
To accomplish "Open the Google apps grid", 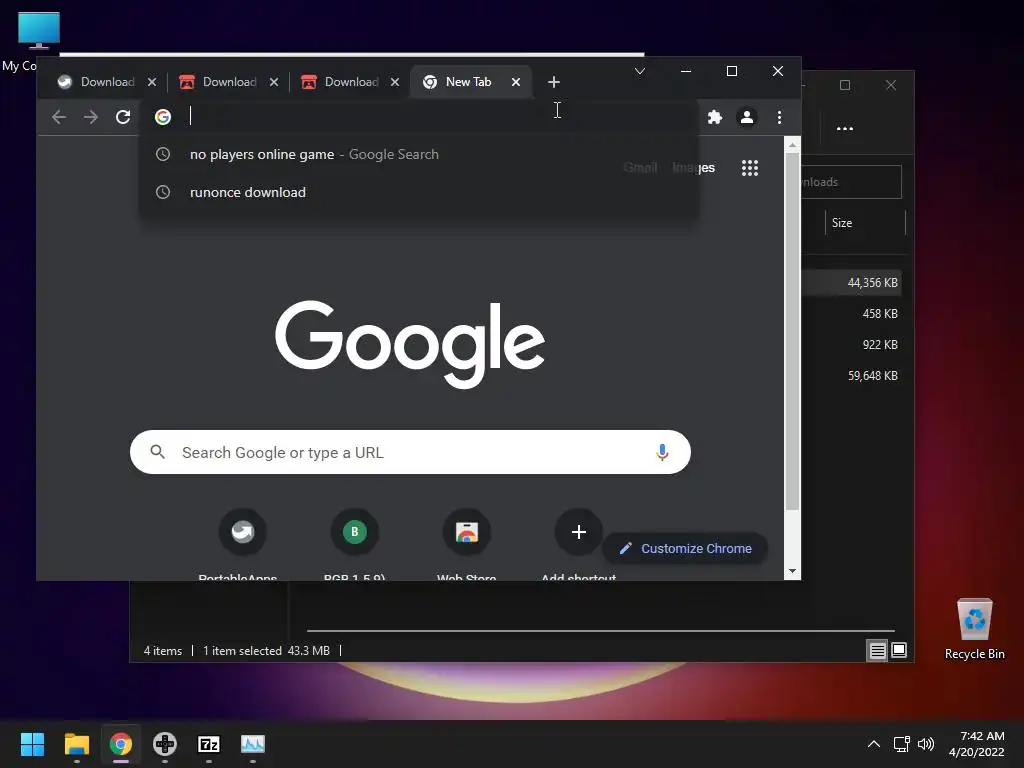I will (750, 168).
